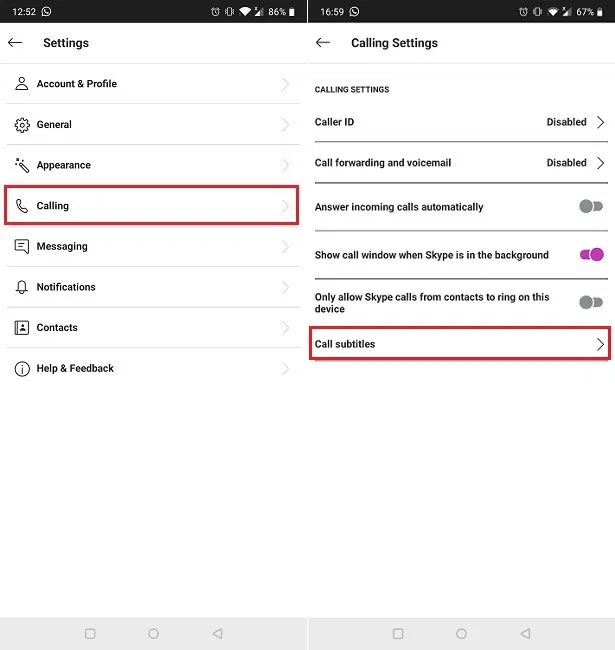Tap Disabled value next to Call forwarding
The width and height of the screenshot is (615, 650).
point(566,162)
